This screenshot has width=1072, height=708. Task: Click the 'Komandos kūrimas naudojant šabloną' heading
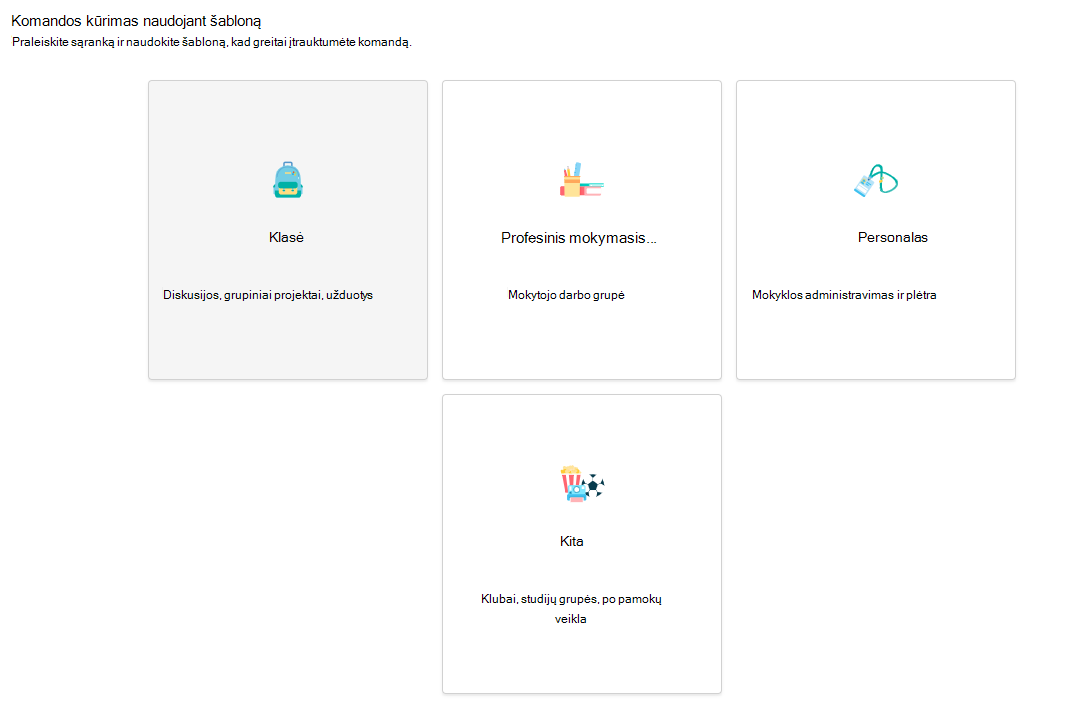136,21
